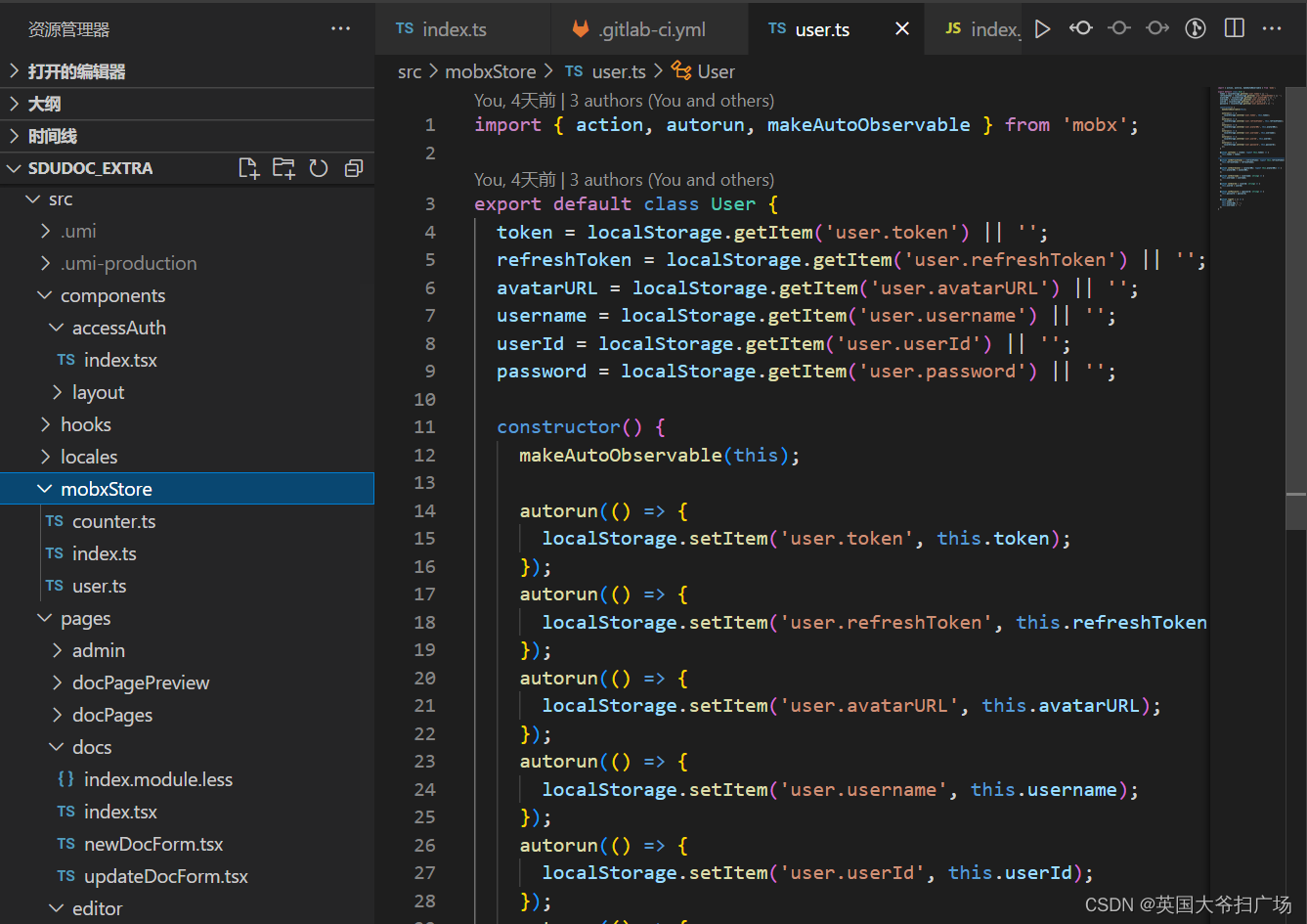Refresh the explorer file tree
The image size is (1307, 924).
319,168
